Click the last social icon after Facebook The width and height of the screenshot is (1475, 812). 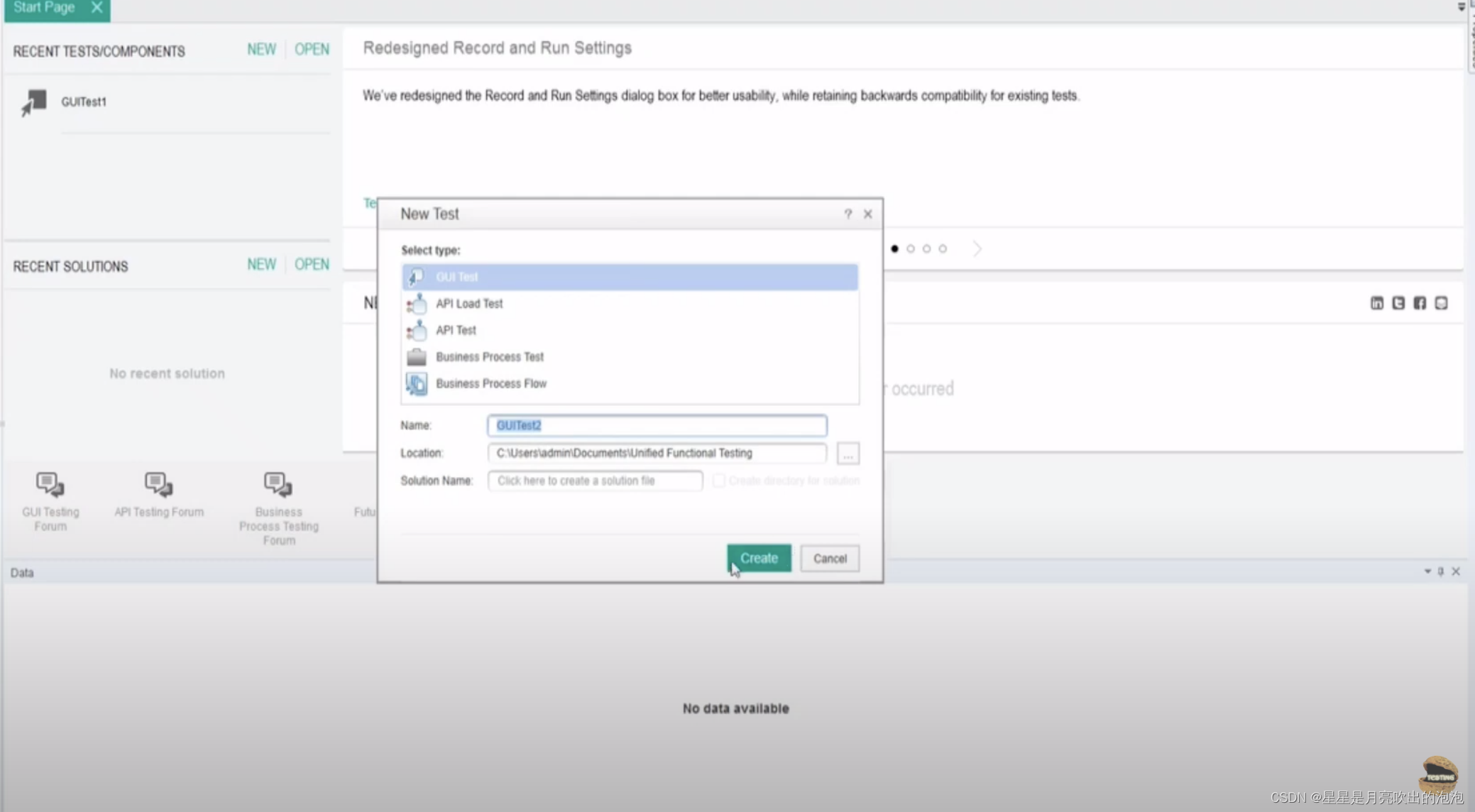1441,303
